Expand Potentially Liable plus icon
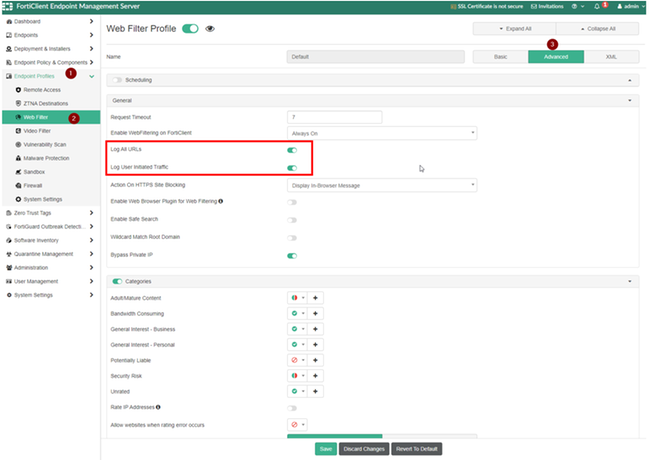The width and height of the screenshot is (650, 460). click(x=315, y=360)
